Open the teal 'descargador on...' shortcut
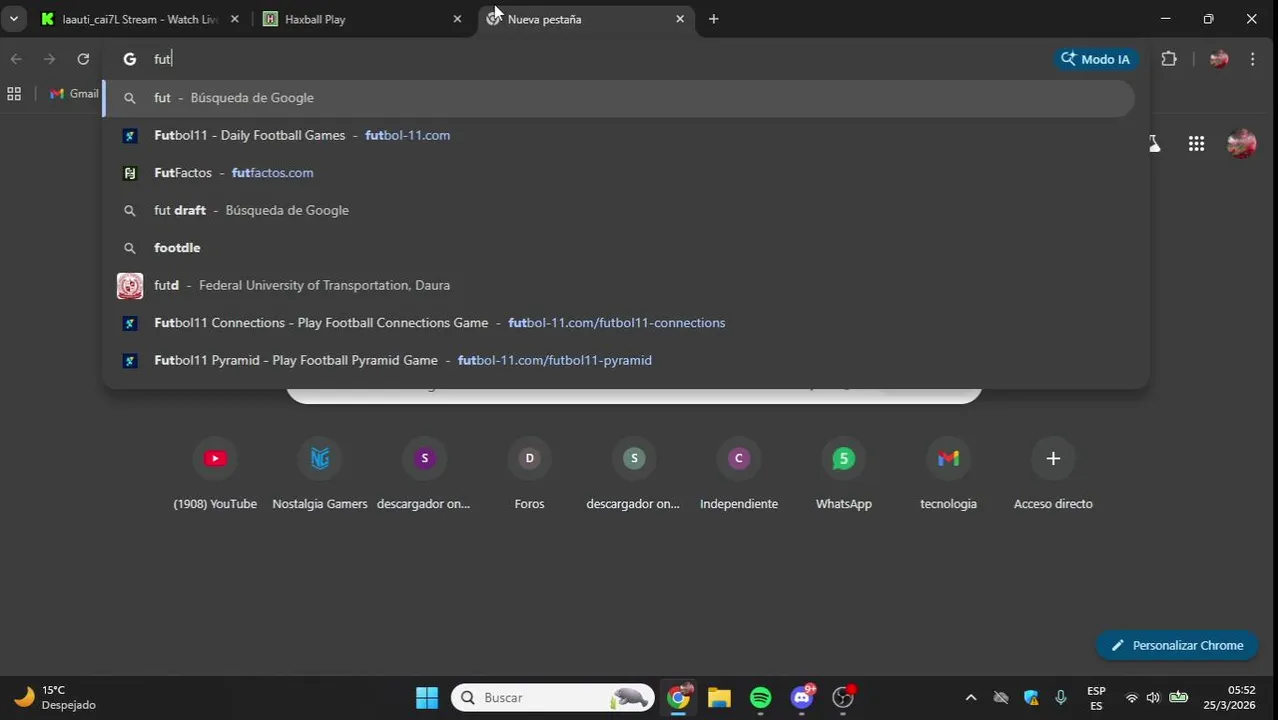The width and height of the screenshot is (1278, 720). click(x=633, y=474)
